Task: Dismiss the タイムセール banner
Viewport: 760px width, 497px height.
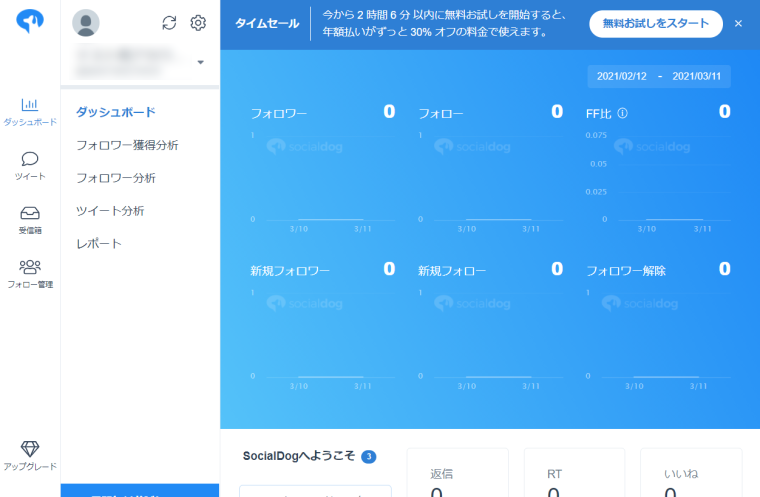Action: pyautogui.click(x=738, y=23)
